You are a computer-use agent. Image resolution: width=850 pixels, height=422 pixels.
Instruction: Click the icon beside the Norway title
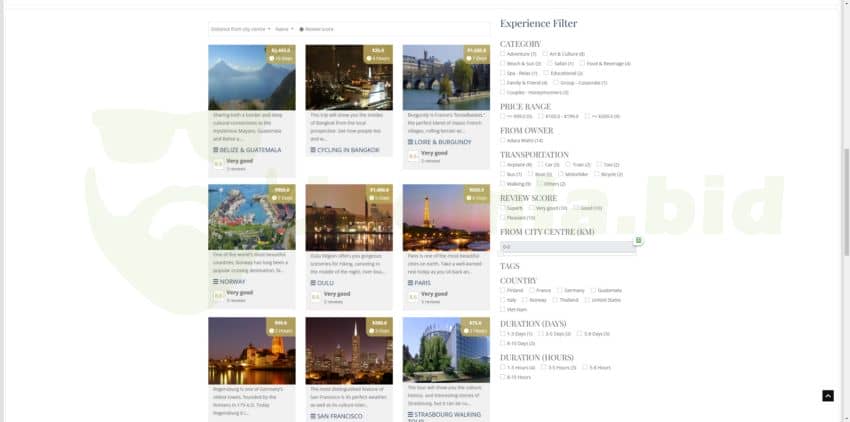(x=216, y=283)
